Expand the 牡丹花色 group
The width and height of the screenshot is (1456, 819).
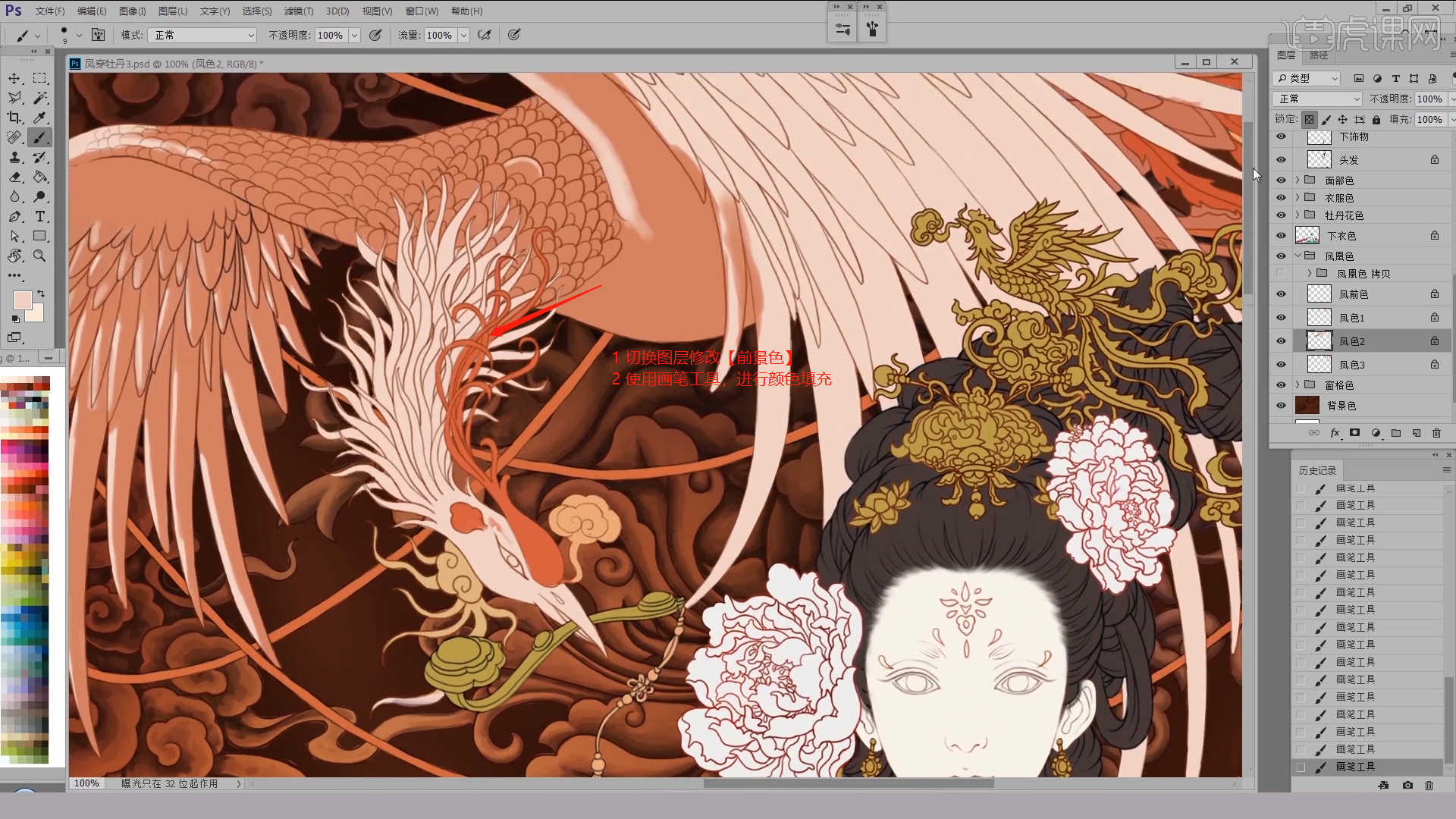pyautogui.click(x=1298, y=215)
